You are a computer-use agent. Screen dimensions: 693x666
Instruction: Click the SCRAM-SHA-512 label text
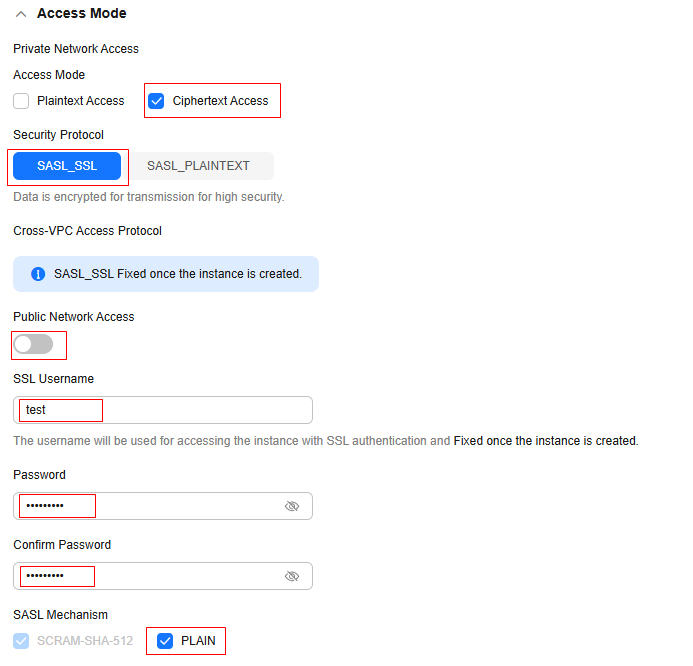tap(85, 641)
